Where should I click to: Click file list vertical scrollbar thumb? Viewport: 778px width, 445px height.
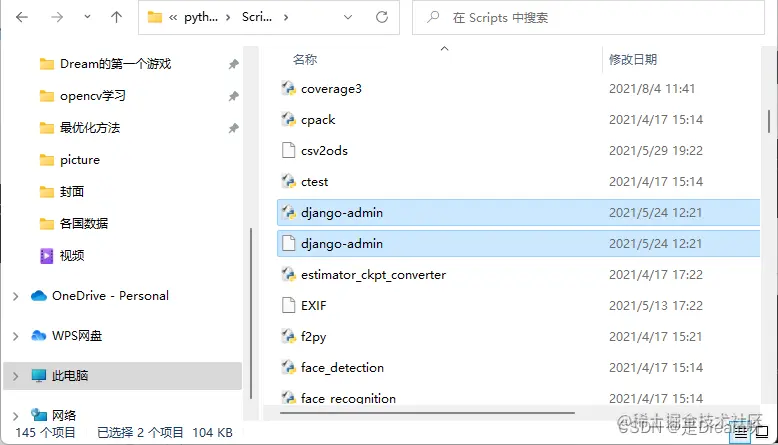pos(769,121)
